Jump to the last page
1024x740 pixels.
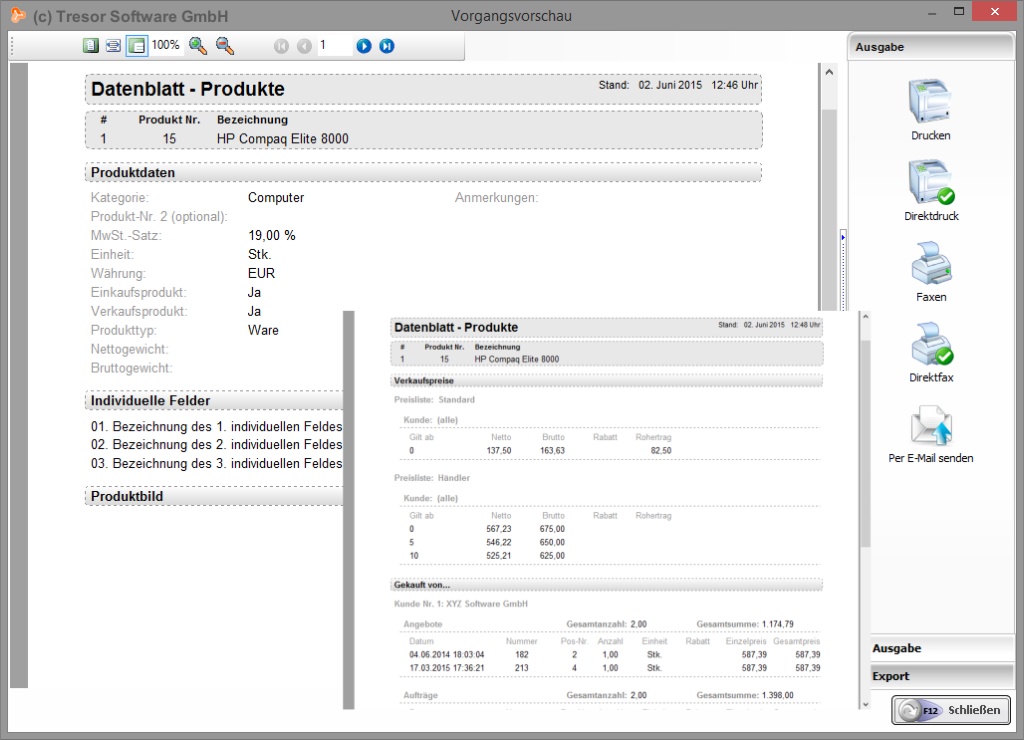[387, 46]
